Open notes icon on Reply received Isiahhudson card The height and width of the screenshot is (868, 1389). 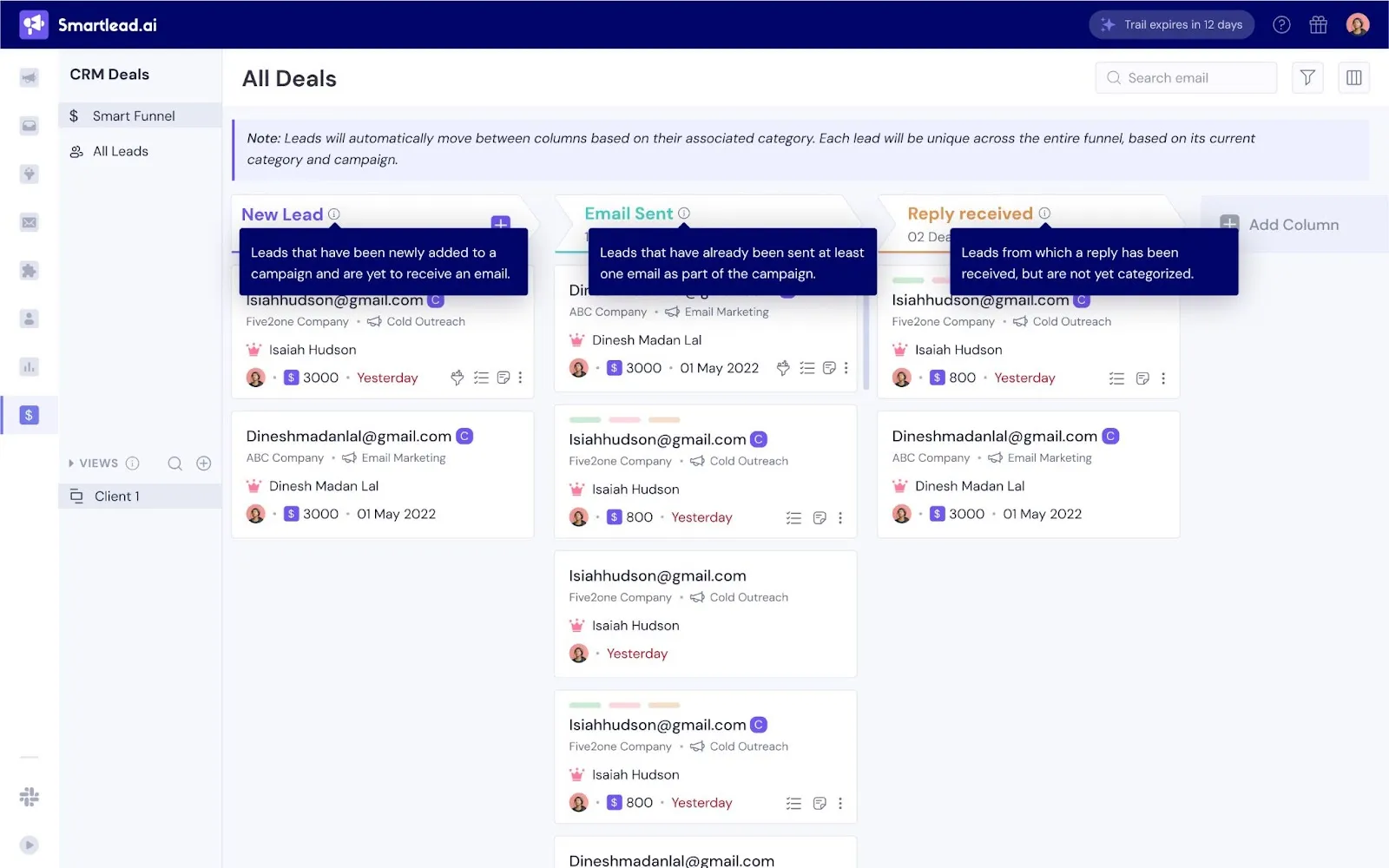point(1142,378)
